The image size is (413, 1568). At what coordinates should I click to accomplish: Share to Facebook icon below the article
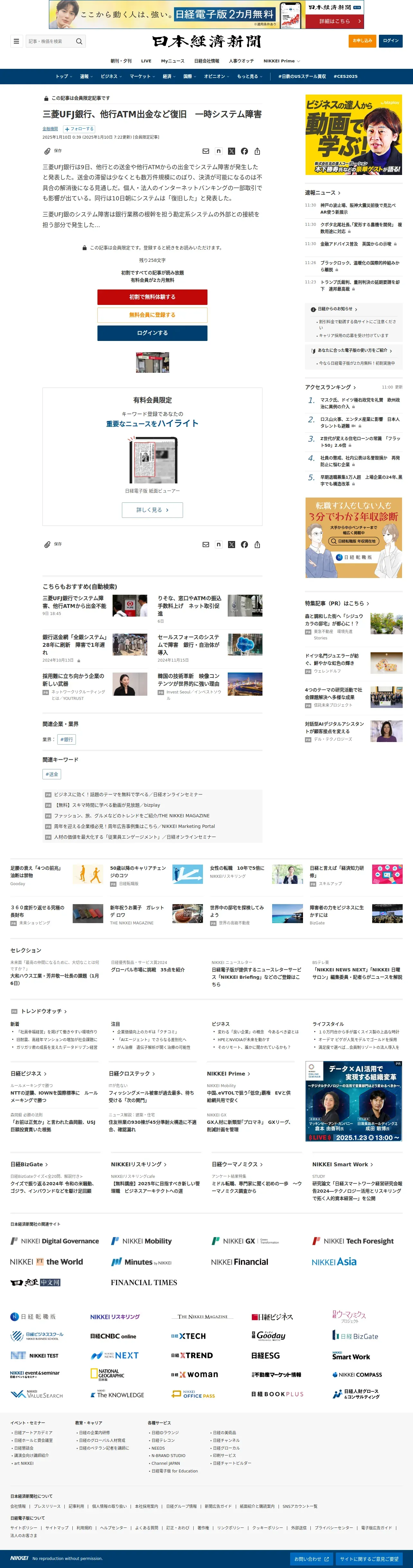click(x=244, y=544)
